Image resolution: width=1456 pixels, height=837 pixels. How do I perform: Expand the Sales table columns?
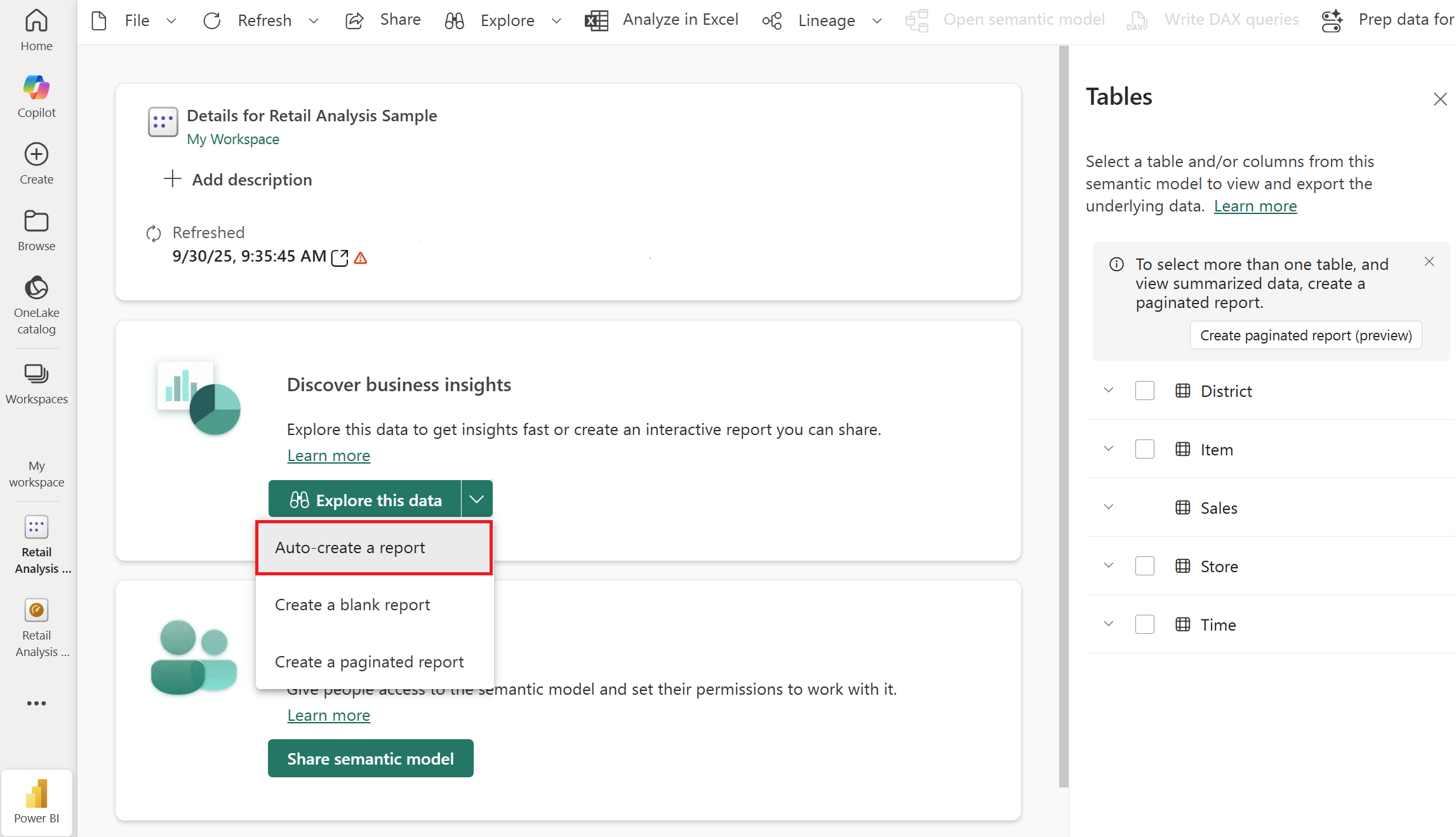[1109, 507]
